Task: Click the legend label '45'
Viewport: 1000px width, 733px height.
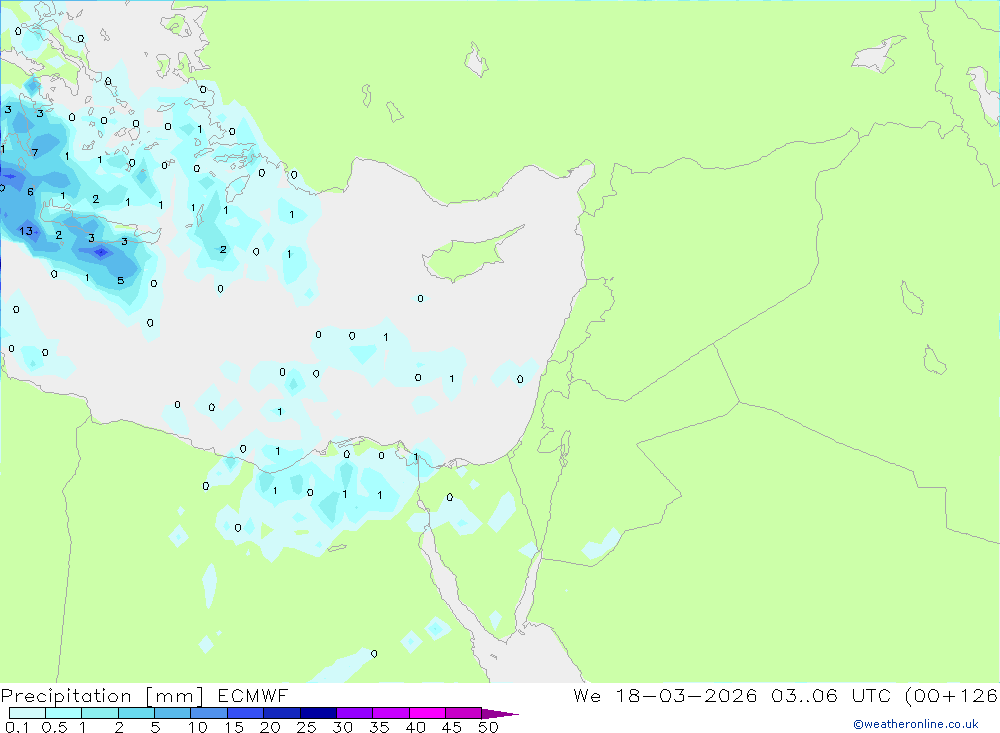Action: tap(452, 727)
